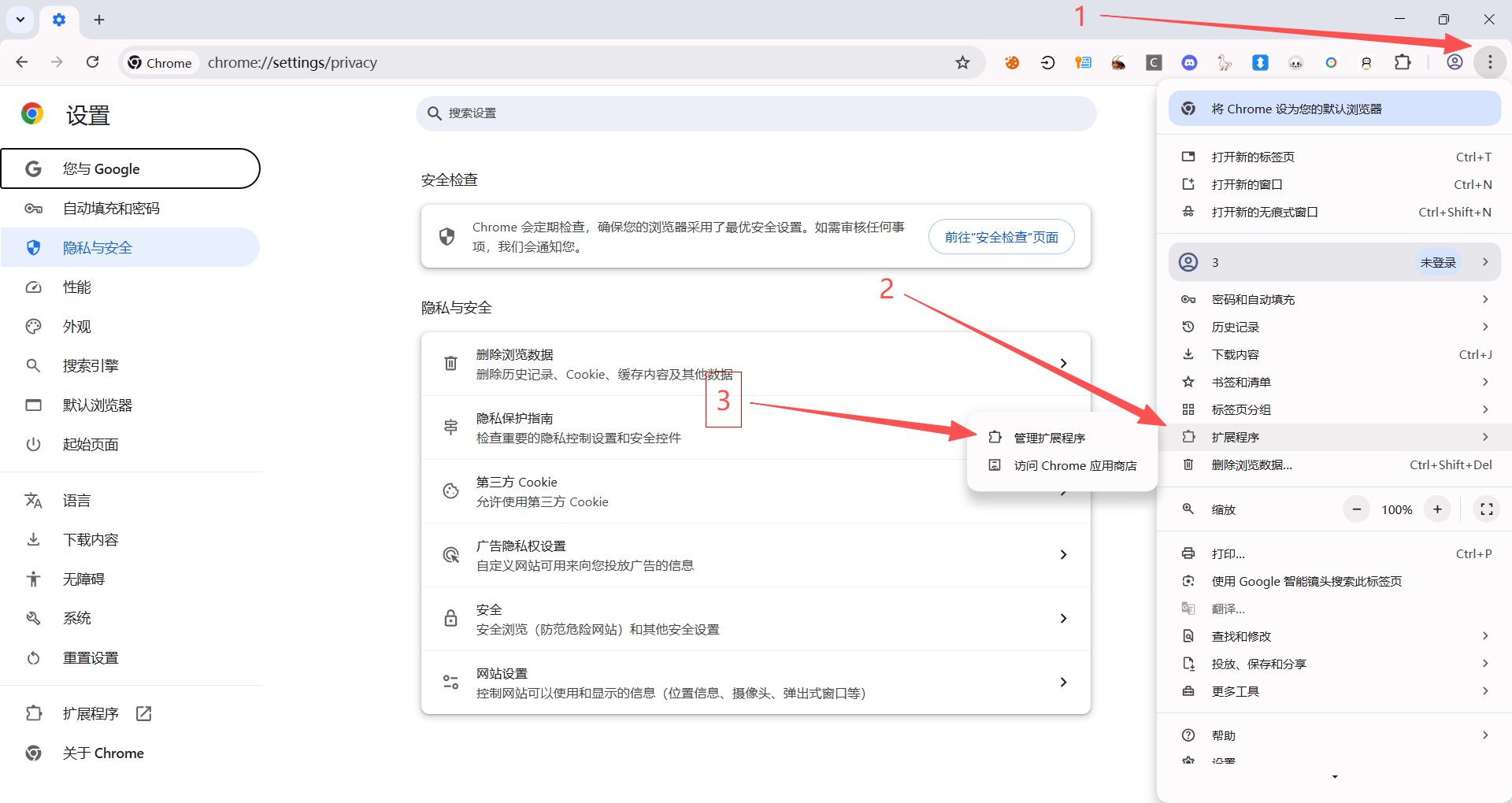Open the On startup settings section

130,444
